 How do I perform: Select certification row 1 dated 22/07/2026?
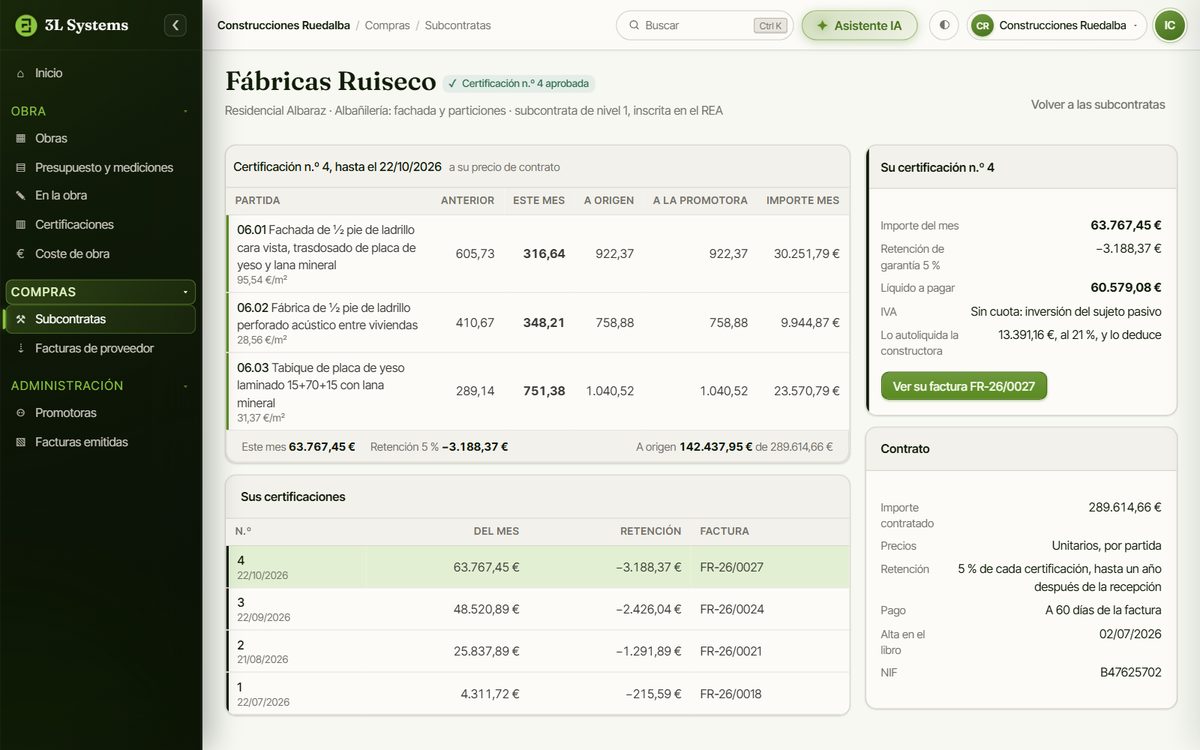[538, 693]
